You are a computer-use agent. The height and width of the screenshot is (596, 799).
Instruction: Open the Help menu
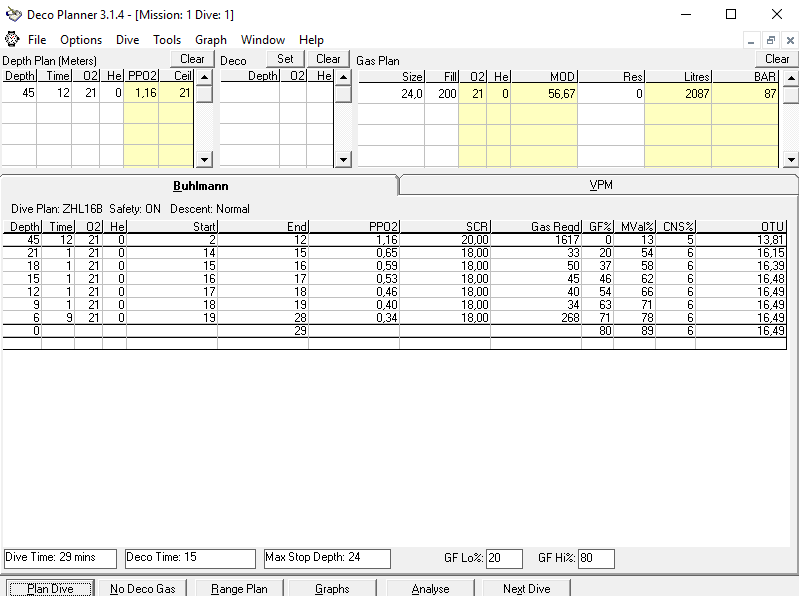pos(311,40)
